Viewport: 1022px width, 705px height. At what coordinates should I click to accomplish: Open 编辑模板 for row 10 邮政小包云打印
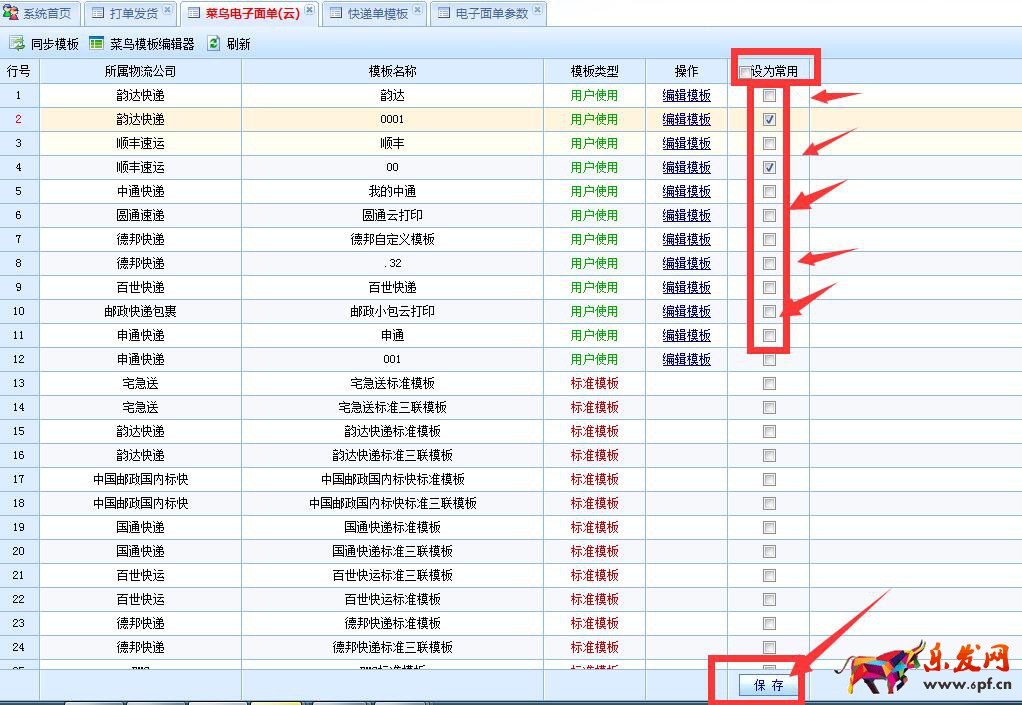point(686,312)
